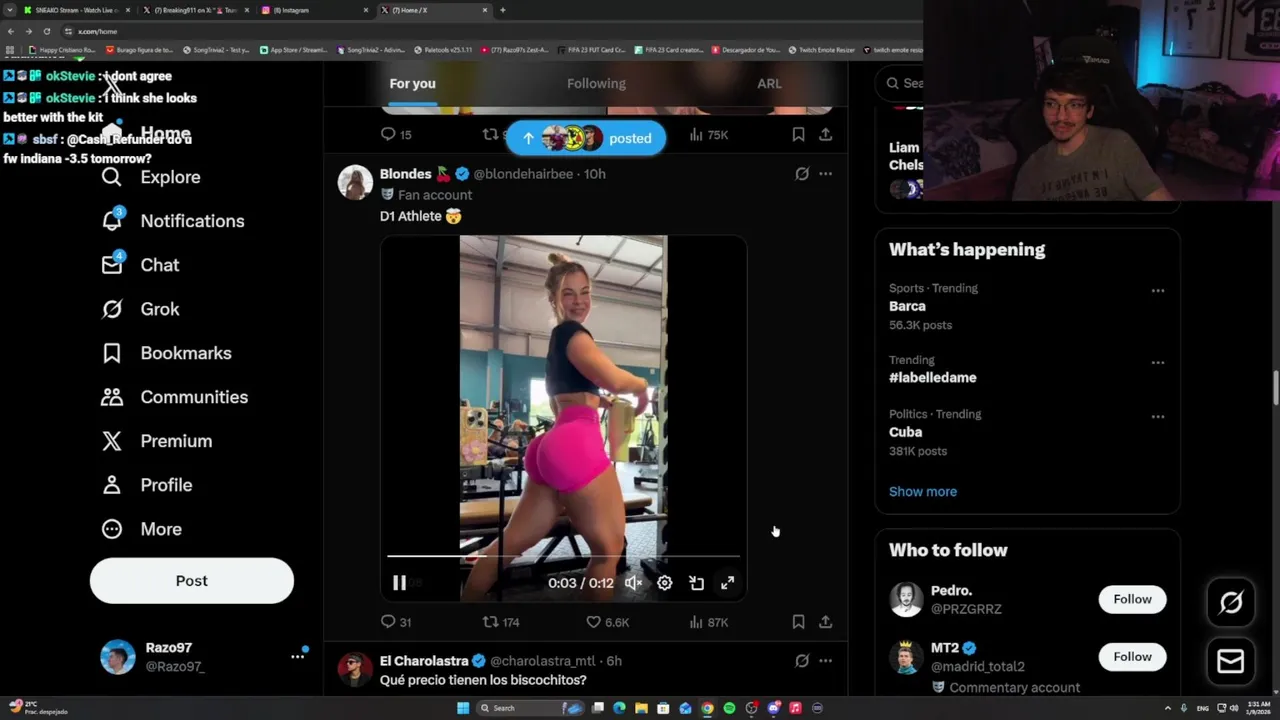1280x720 pixels.
Task: Follow MT2 @madrid_total2
Action: [x=1132, y=657]
